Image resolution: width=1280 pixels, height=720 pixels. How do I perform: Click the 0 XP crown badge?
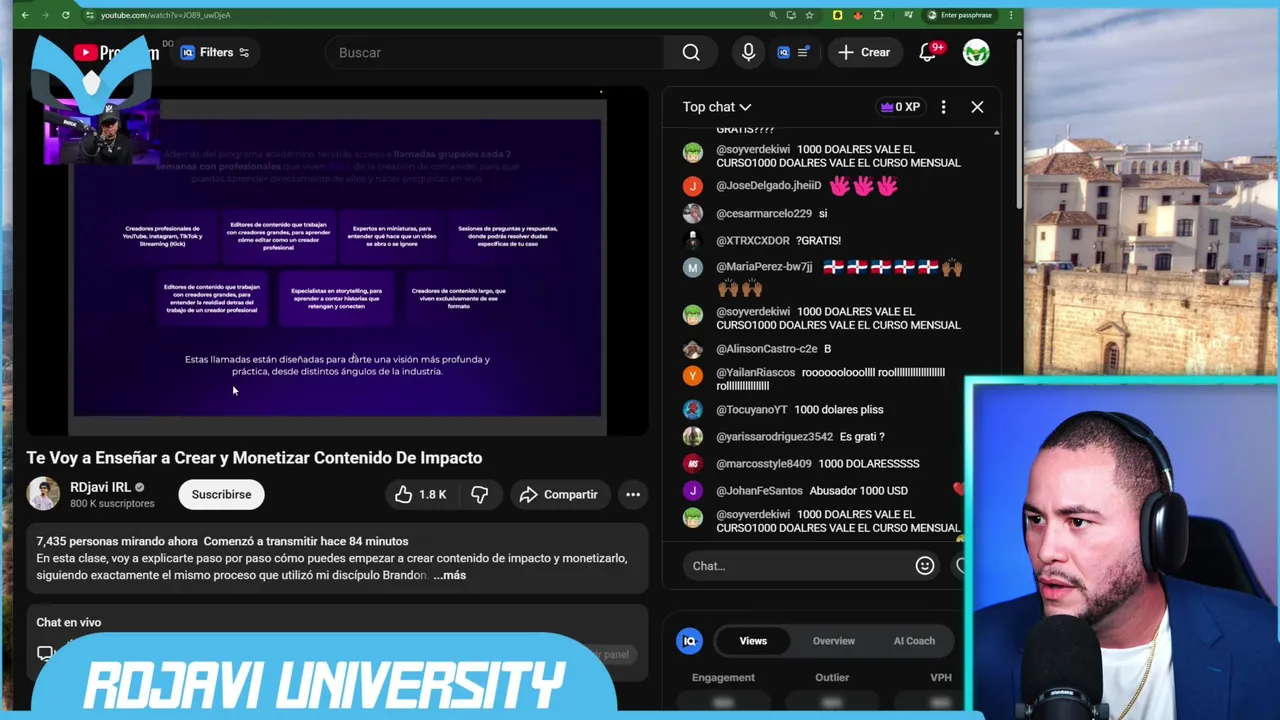pyautogui.click(x=900, y=107)
